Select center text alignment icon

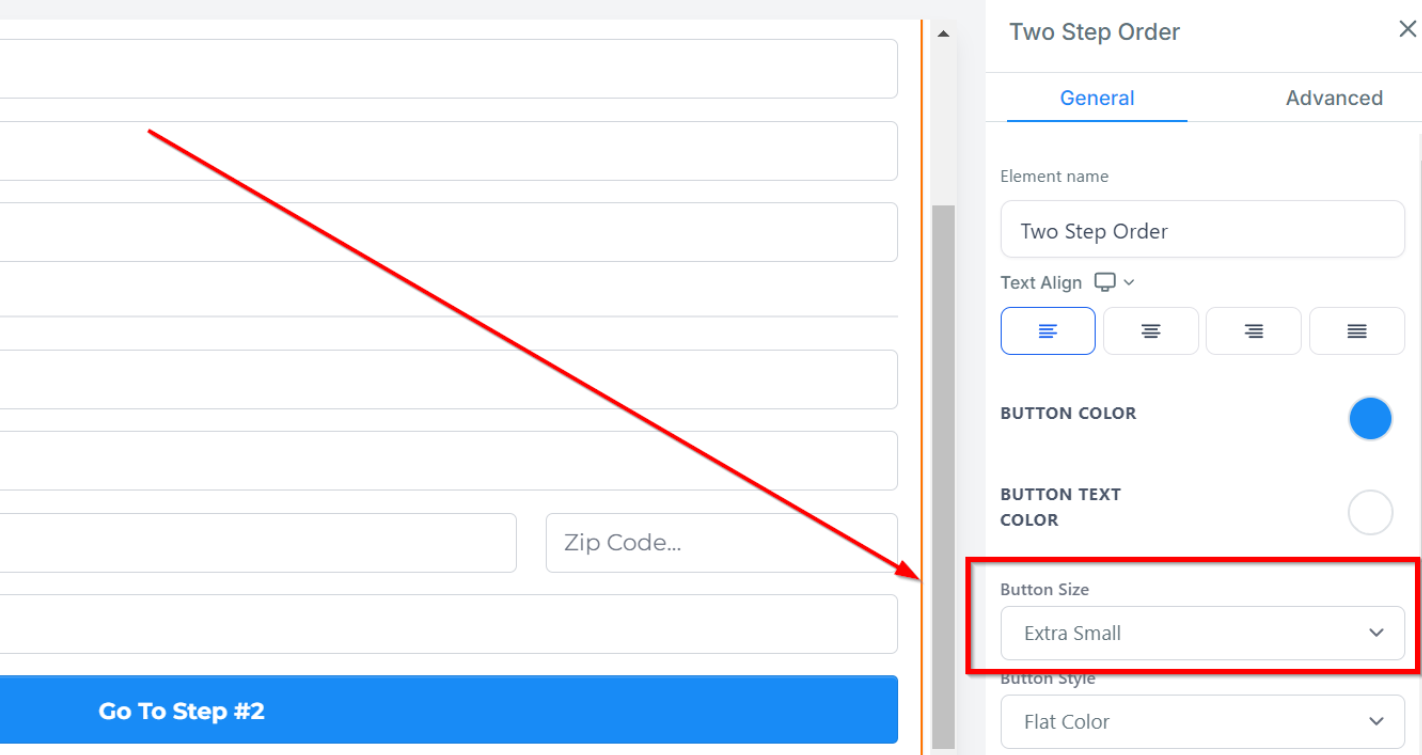[x=1150, y=331]
